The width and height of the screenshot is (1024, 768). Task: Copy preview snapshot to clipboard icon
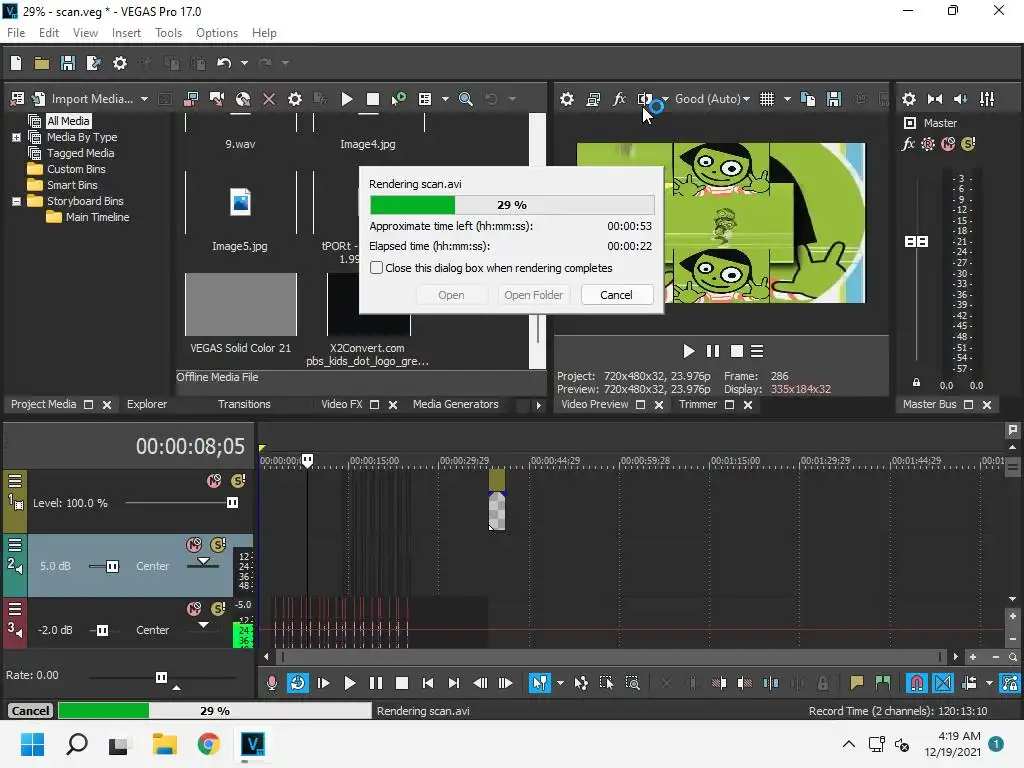[808, 99]
